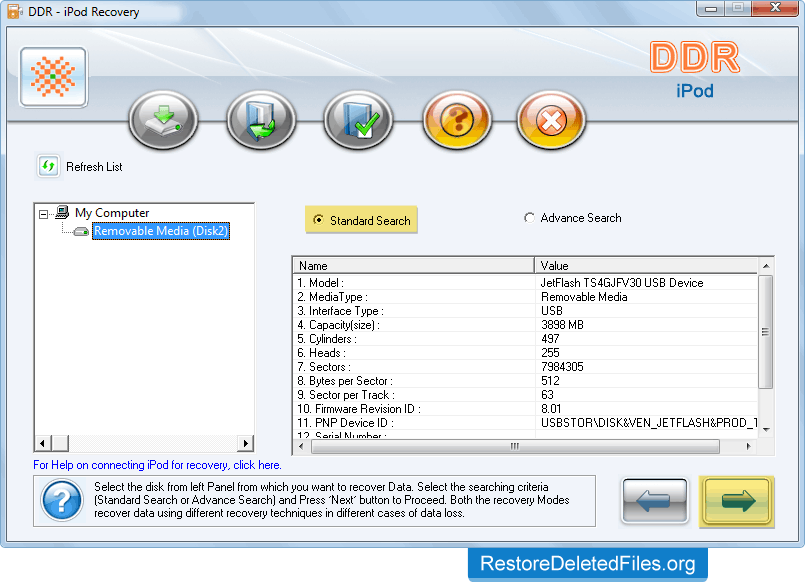Click the '497' cylinders value
The height and width of the screenshot is (582, 805).
[550, 339]
